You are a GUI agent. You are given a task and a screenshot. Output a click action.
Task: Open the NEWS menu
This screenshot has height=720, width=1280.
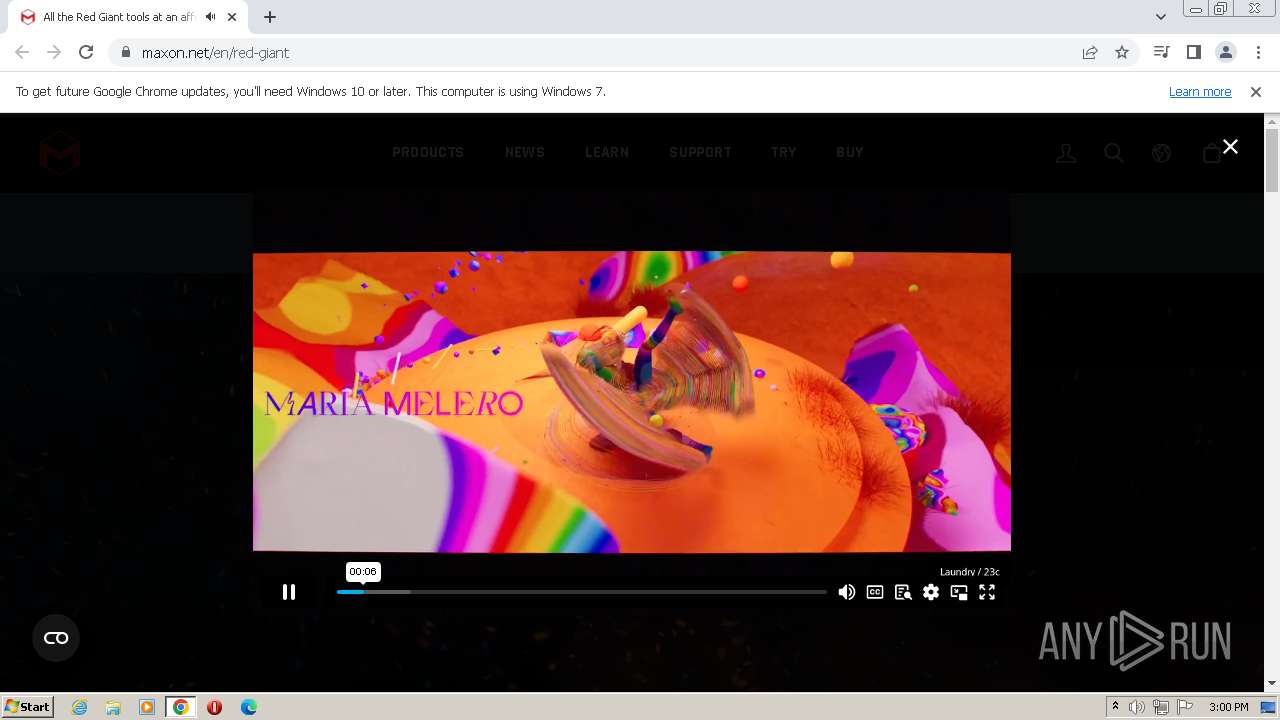(x=525, y=152)
